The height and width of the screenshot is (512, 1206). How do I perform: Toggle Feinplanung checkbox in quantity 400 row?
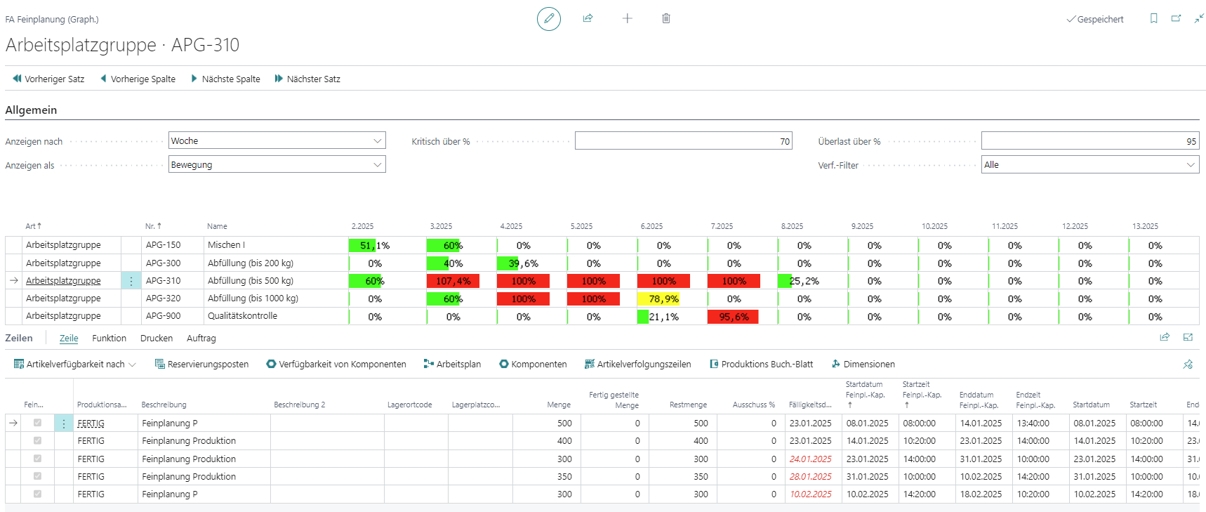pos(38,440)
